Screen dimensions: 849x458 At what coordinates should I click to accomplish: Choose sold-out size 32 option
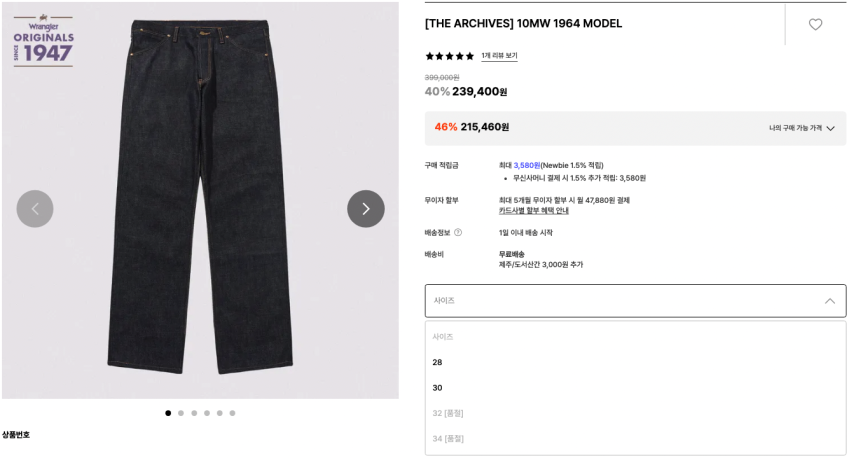click(635, 413)
